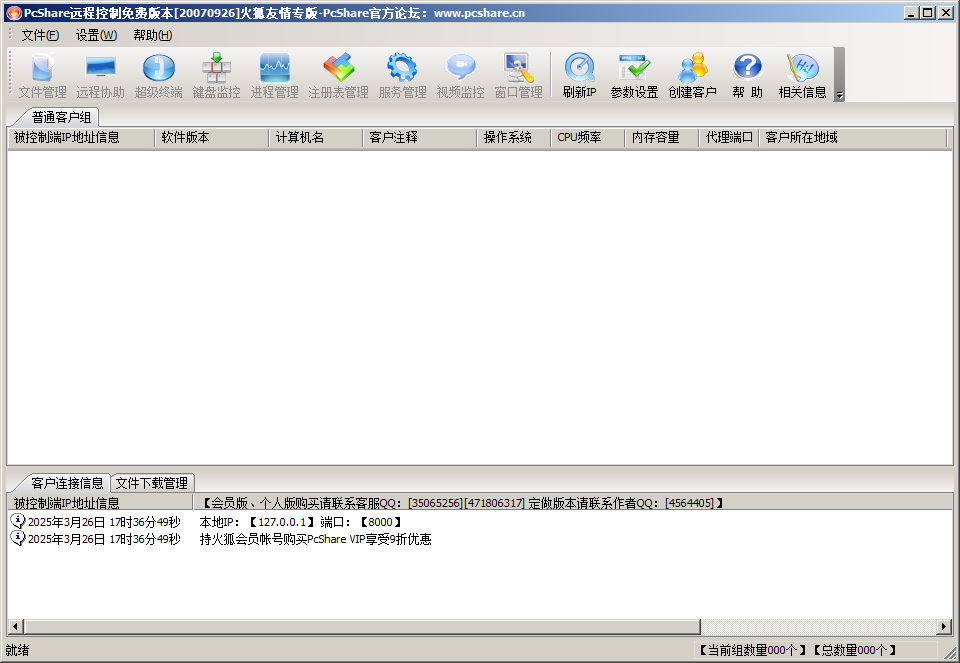Open 服务管理 service manager
The width and height of the screenshot is (960, 663).
(x=402, y=76)
